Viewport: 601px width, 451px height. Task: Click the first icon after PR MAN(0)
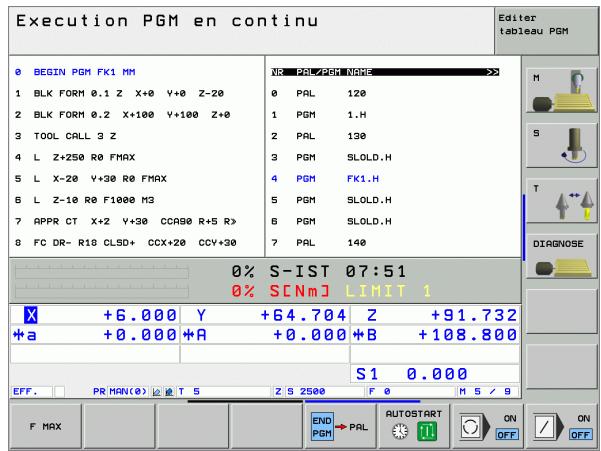[x=156, y=392]
